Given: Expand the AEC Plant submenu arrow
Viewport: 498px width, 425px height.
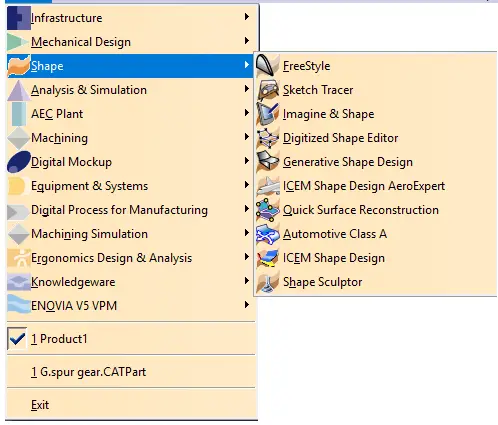Looking at the screenshot, I should (x=247, y=113).
